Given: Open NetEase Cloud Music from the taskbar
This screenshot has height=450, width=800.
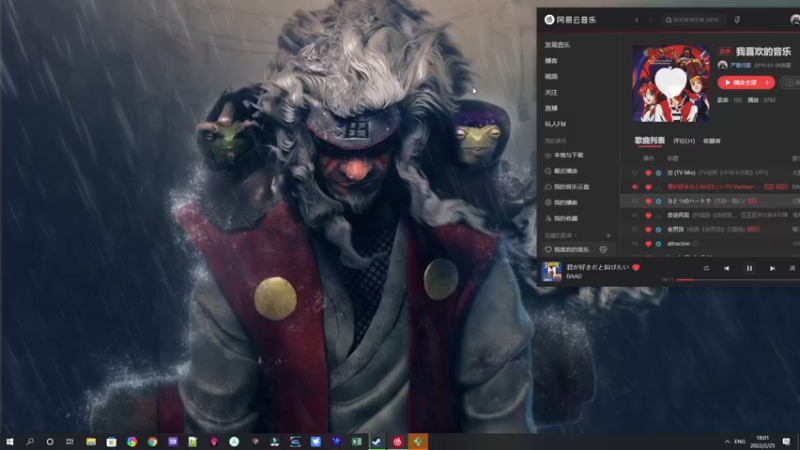Looking at the screenshot, I should click(397, 442).
